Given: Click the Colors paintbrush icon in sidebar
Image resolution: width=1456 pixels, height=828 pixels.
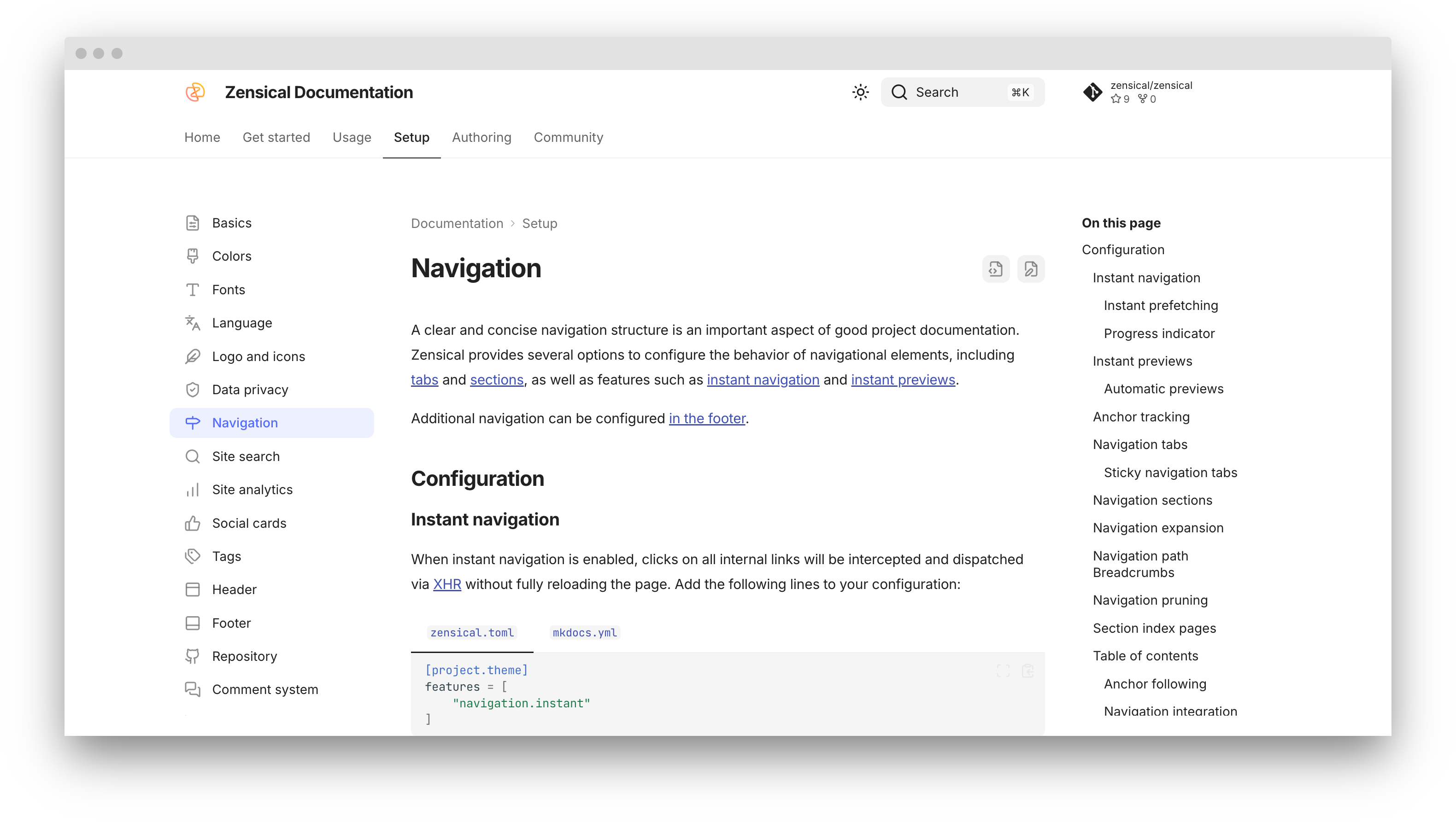Looking at the screenshot, I should click(192, 257).
